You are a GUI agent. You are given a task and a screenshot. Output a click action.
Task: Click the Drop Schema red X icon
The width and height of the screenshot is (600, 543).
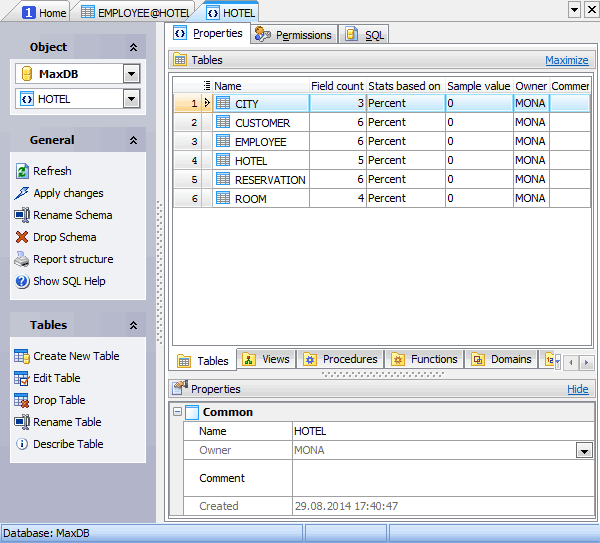[x=22, y=237]
